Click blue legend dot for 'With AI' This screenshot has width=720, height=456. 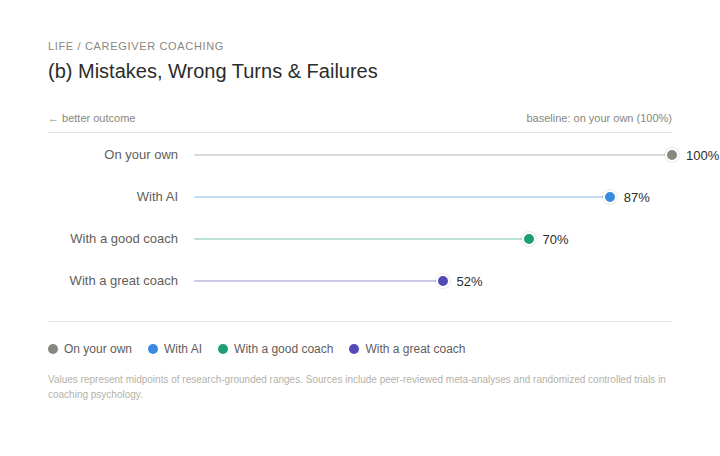[153, 349]
